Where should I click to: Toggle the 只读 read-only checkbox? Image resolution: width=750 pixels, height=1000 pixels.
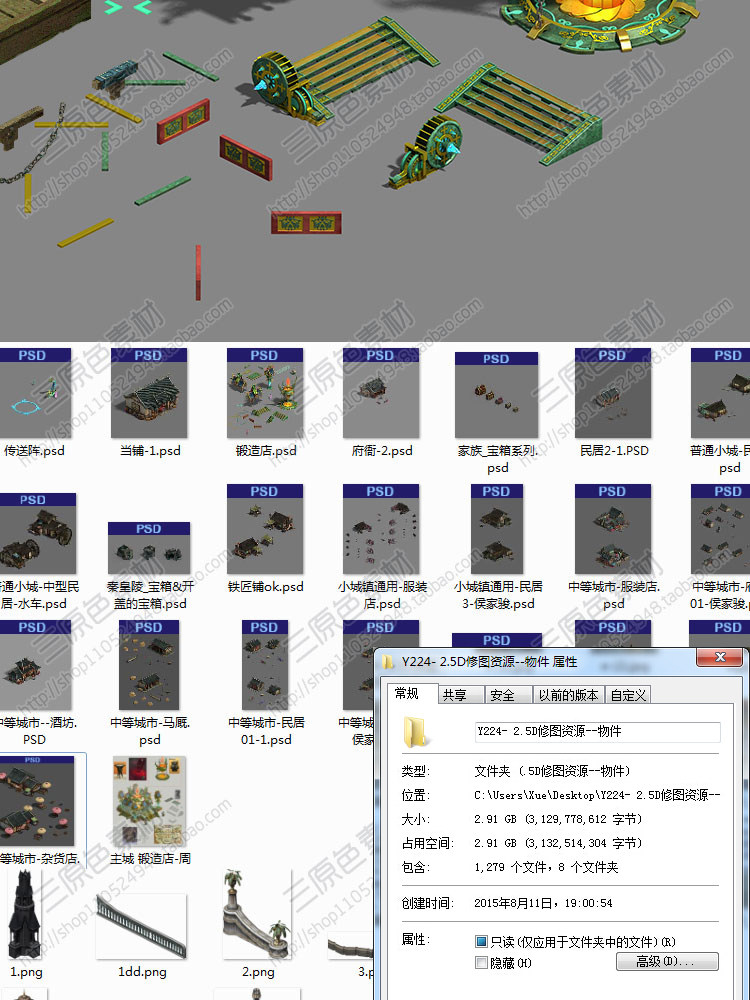pyautogui.click(x=482, y=941)
